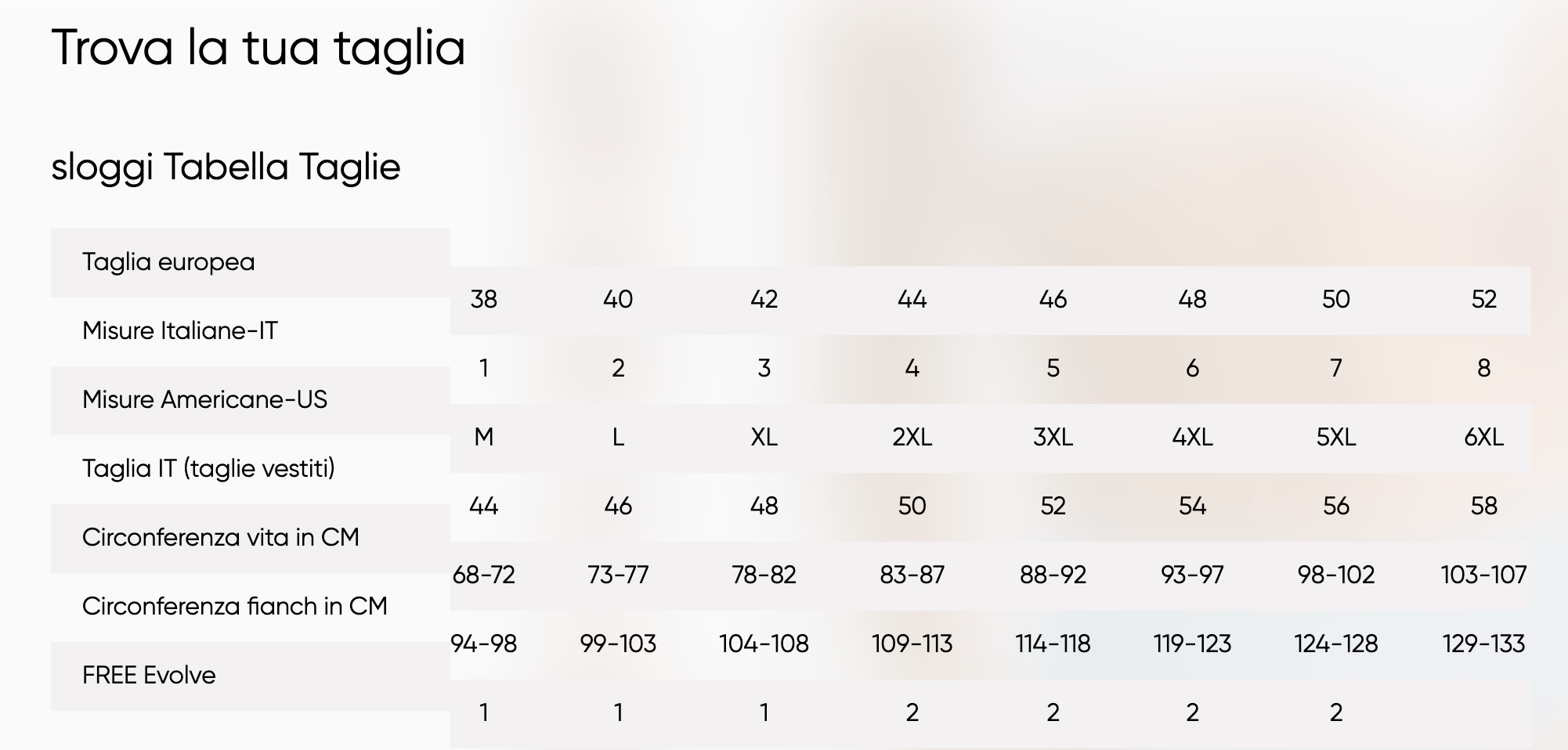The image size is (1568, 750).
Task: Select IT dress size 58 cell
Action: coord(1483,507)
